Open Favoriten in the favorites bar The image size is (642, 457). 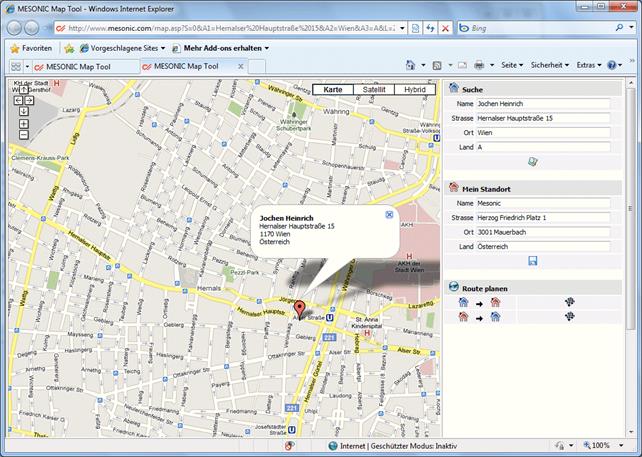31,47
